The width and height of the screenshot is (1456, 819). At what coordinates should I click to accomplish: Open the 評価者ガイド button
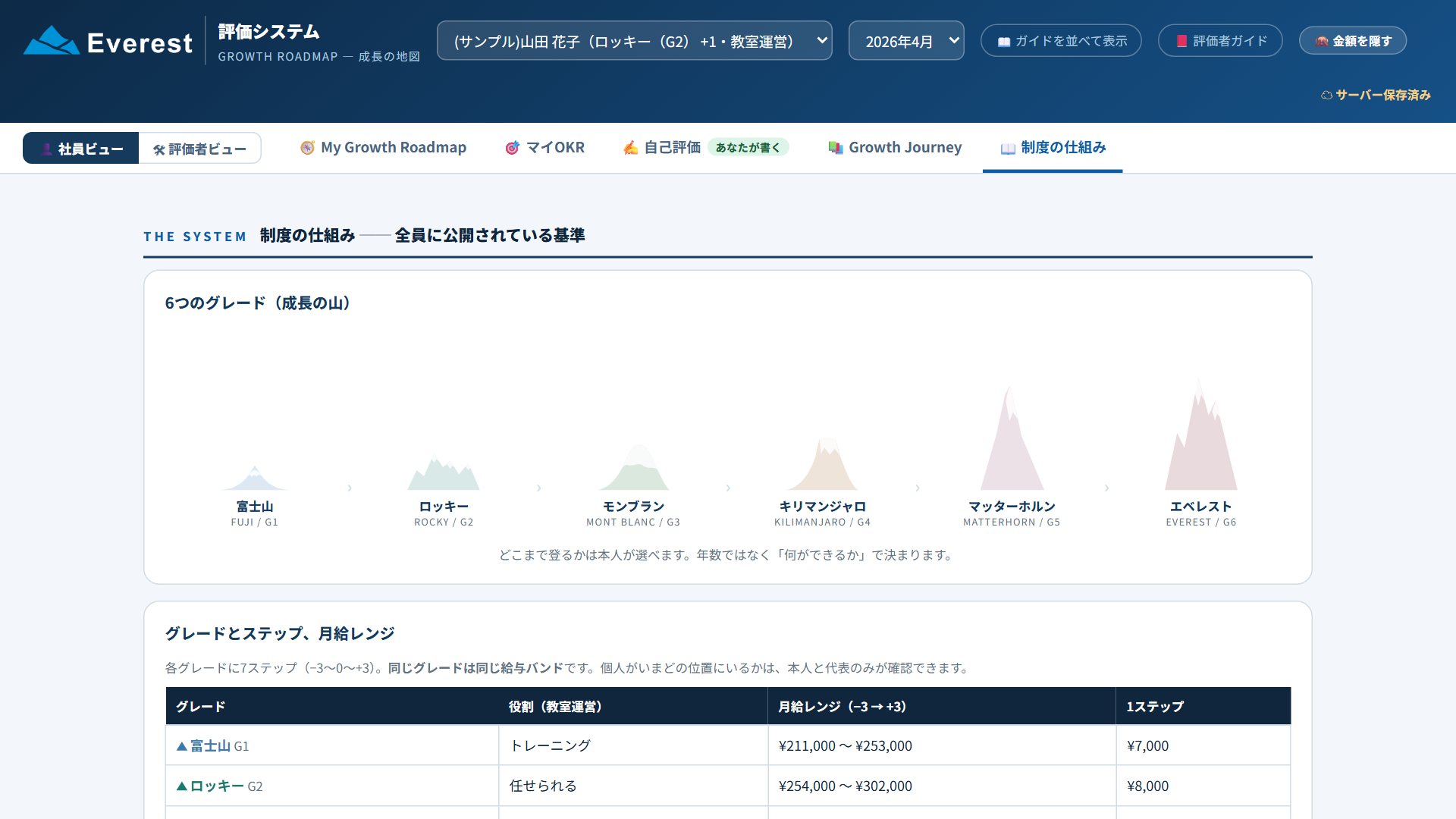click(x=1220, y=41)
